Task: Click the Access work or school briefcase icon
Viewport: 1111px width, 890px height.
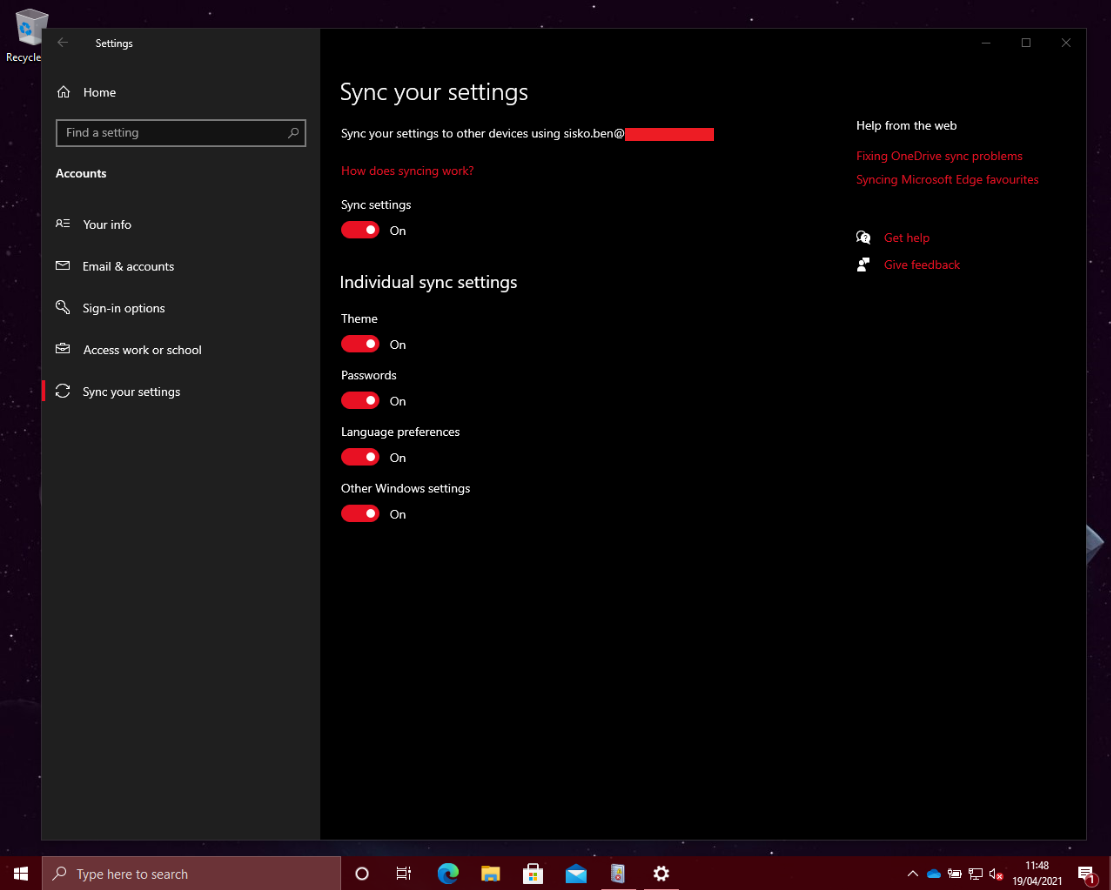Action: [62, 349]
